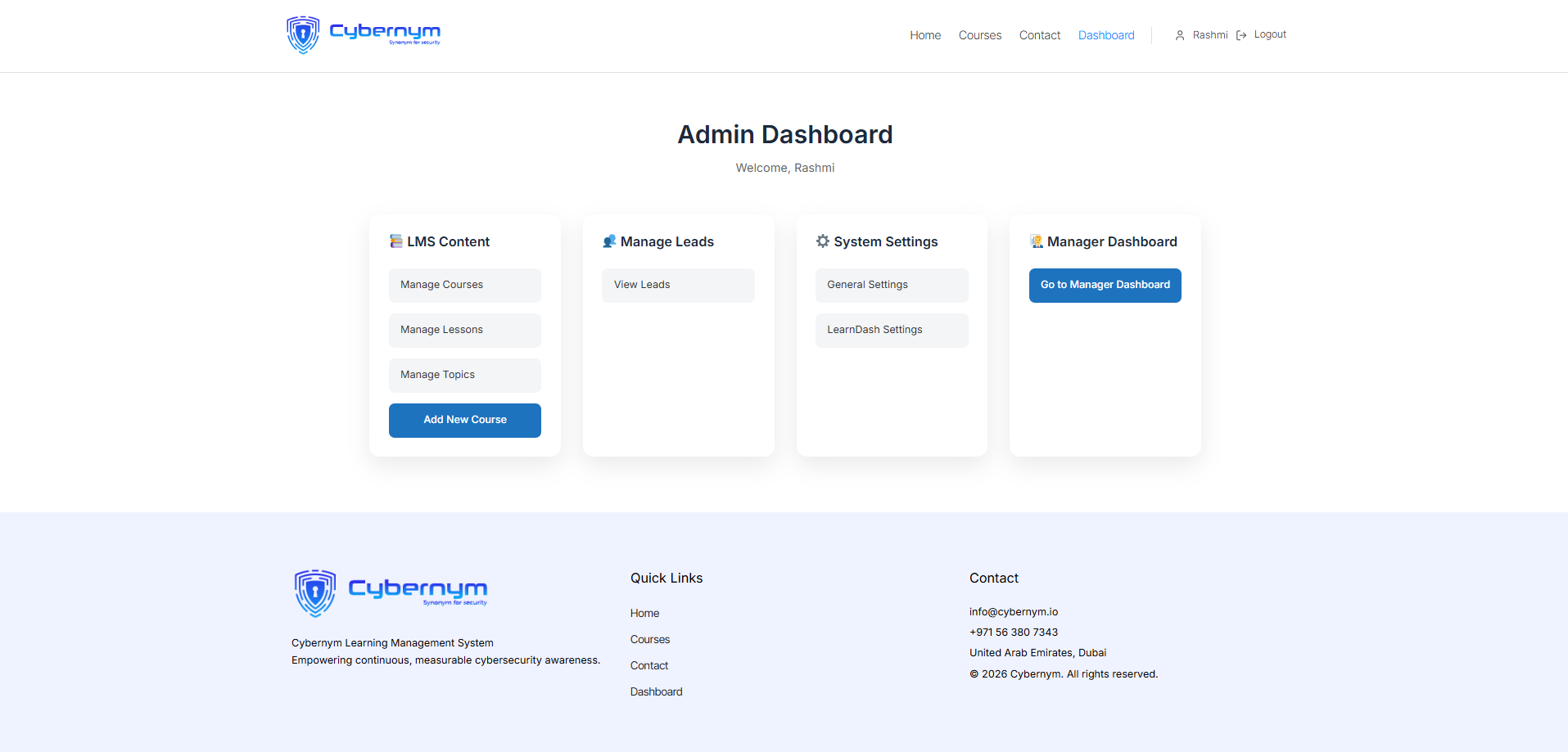Open Manage Courses
The image size is (1568, 752).
tap(464, 285)
